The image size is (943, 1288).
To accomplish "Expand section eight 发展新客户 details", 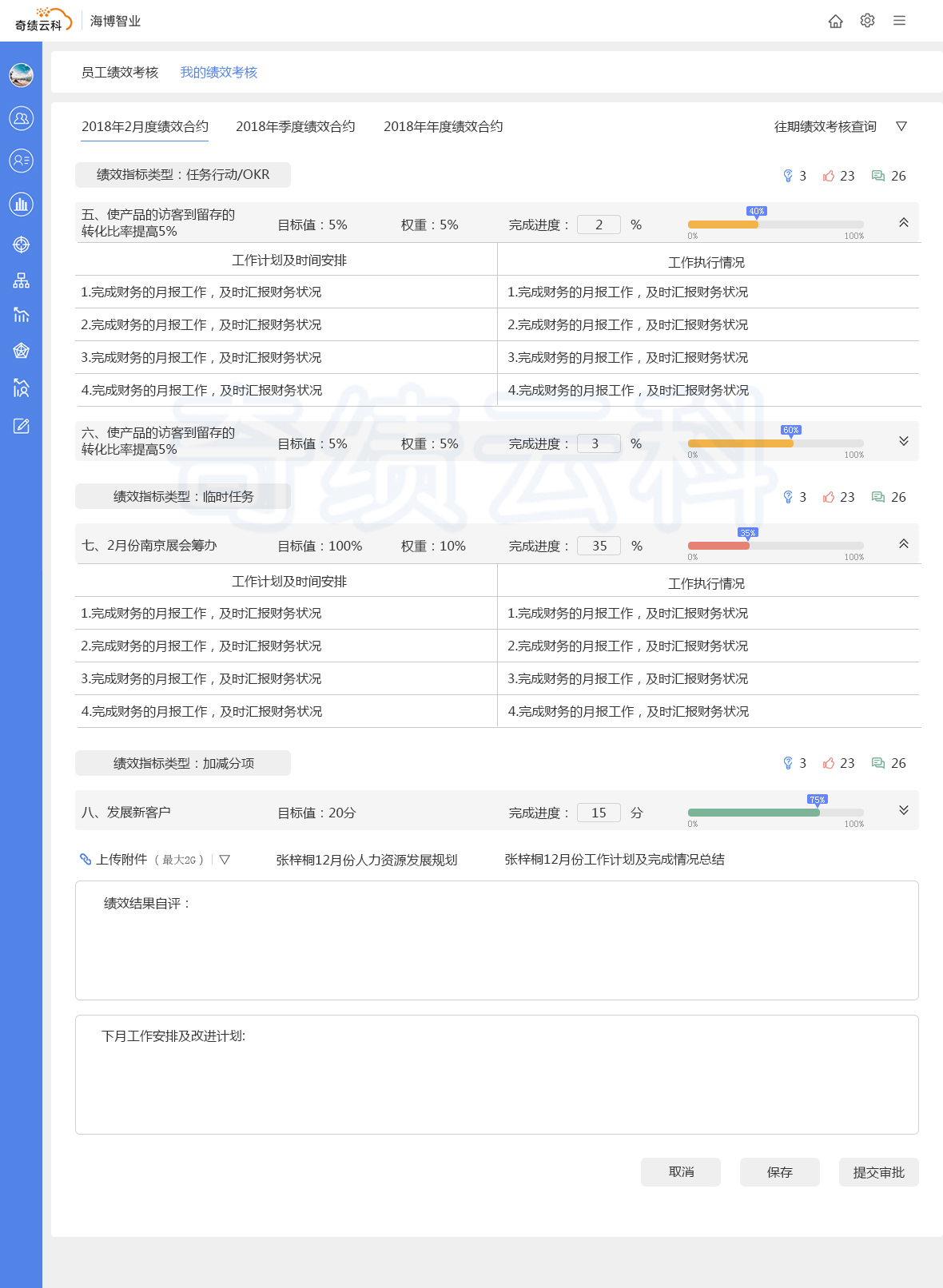I will click(903, 810).
